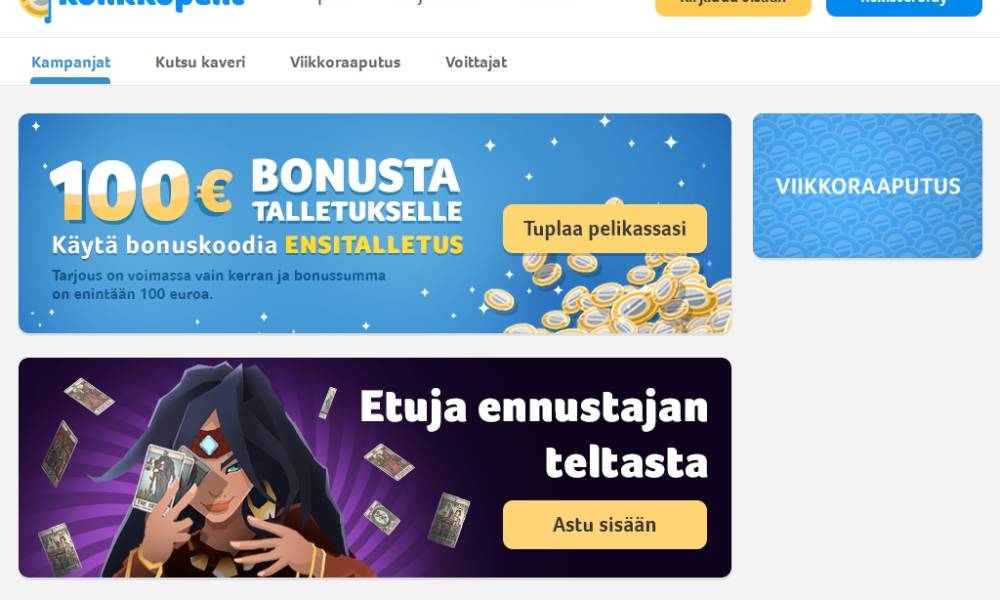The image size is (1000, 600).
Task: Click the Tuplaa pelikassasi button
Action: coord(605,229)
